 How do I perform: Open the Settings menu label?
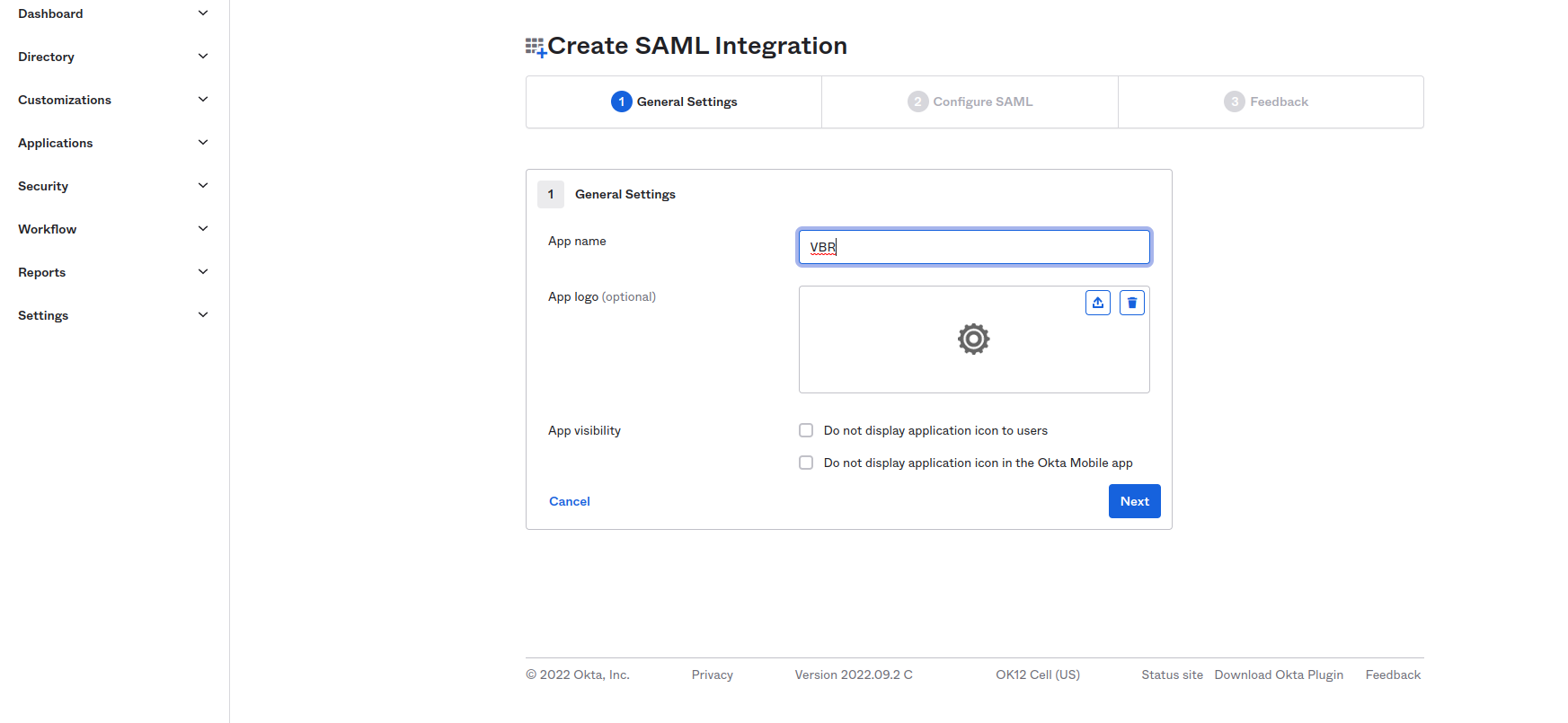point(43,315)
